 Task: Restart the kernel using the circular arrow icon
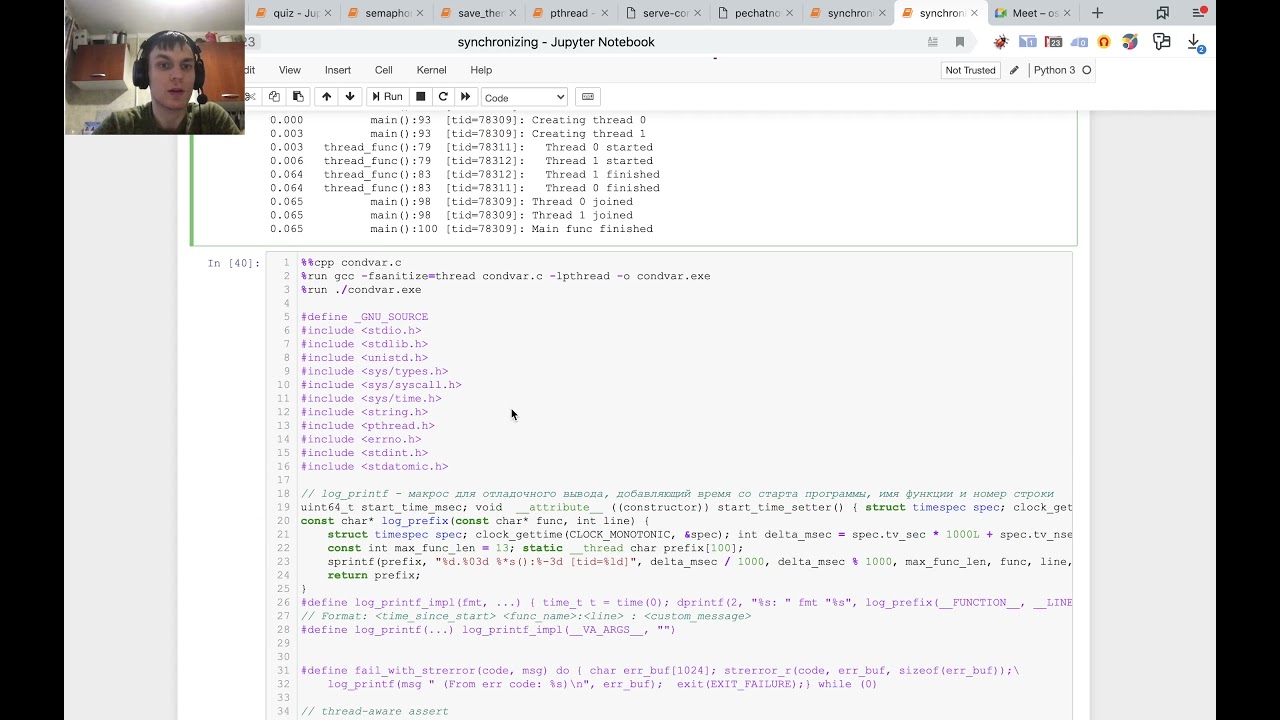[x=443, y=97]
